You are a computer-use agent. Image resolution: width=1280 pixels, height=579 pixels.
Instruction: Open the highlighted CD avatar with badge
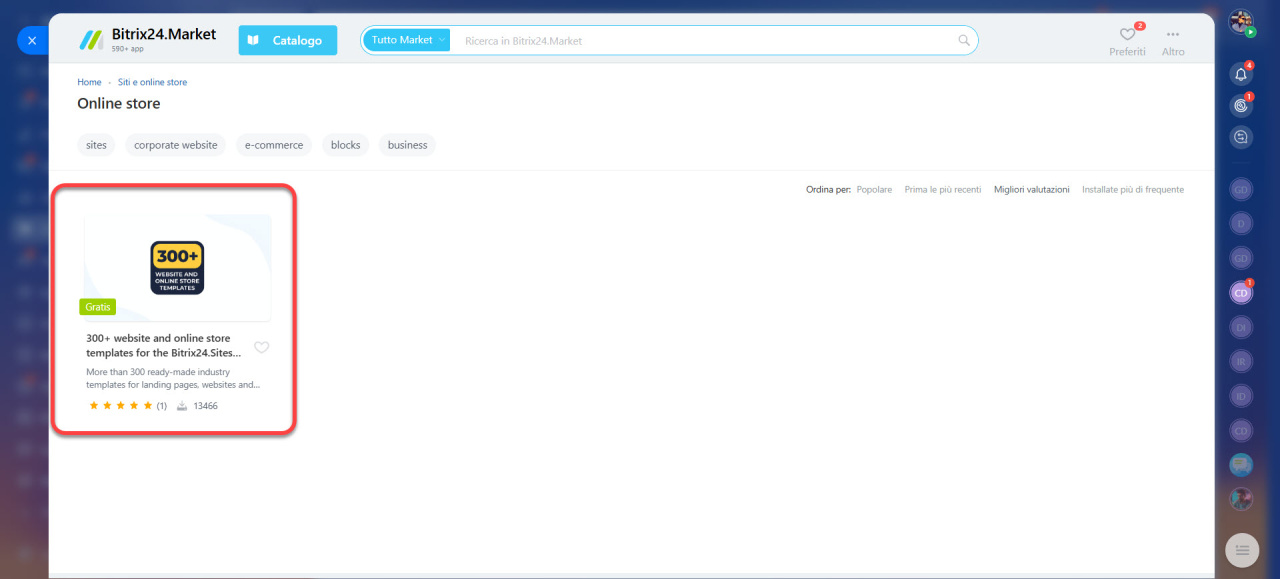tap(1241, 293)
